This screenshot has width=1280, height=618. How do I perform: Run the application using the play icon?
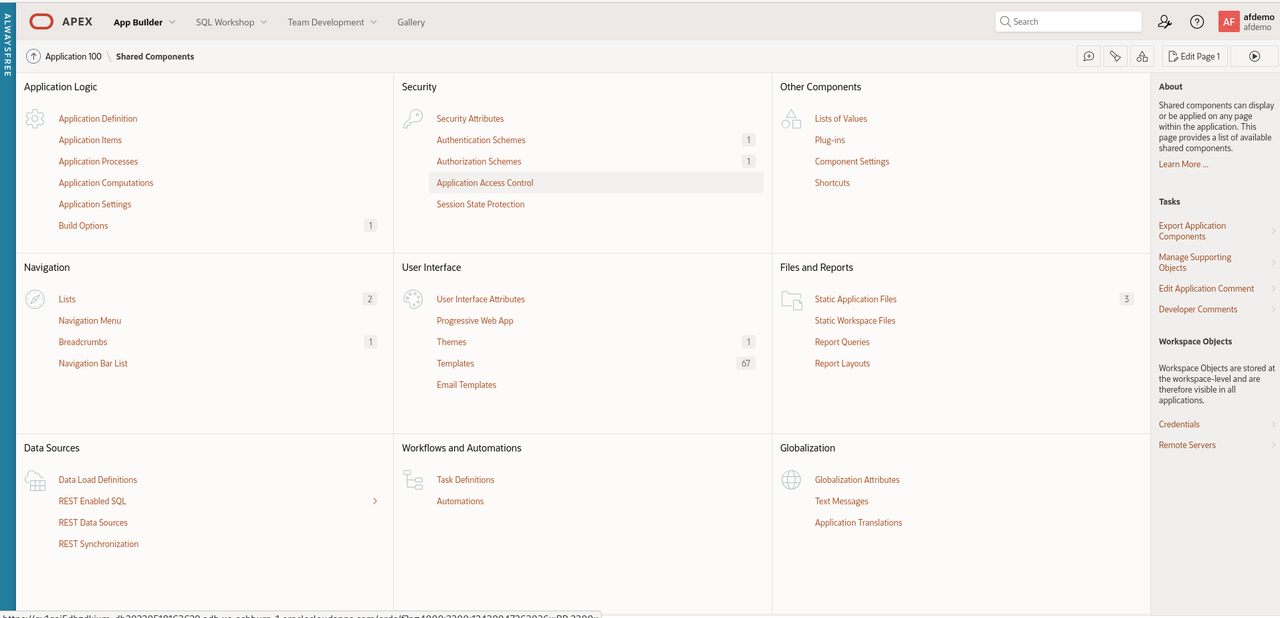1255,56
